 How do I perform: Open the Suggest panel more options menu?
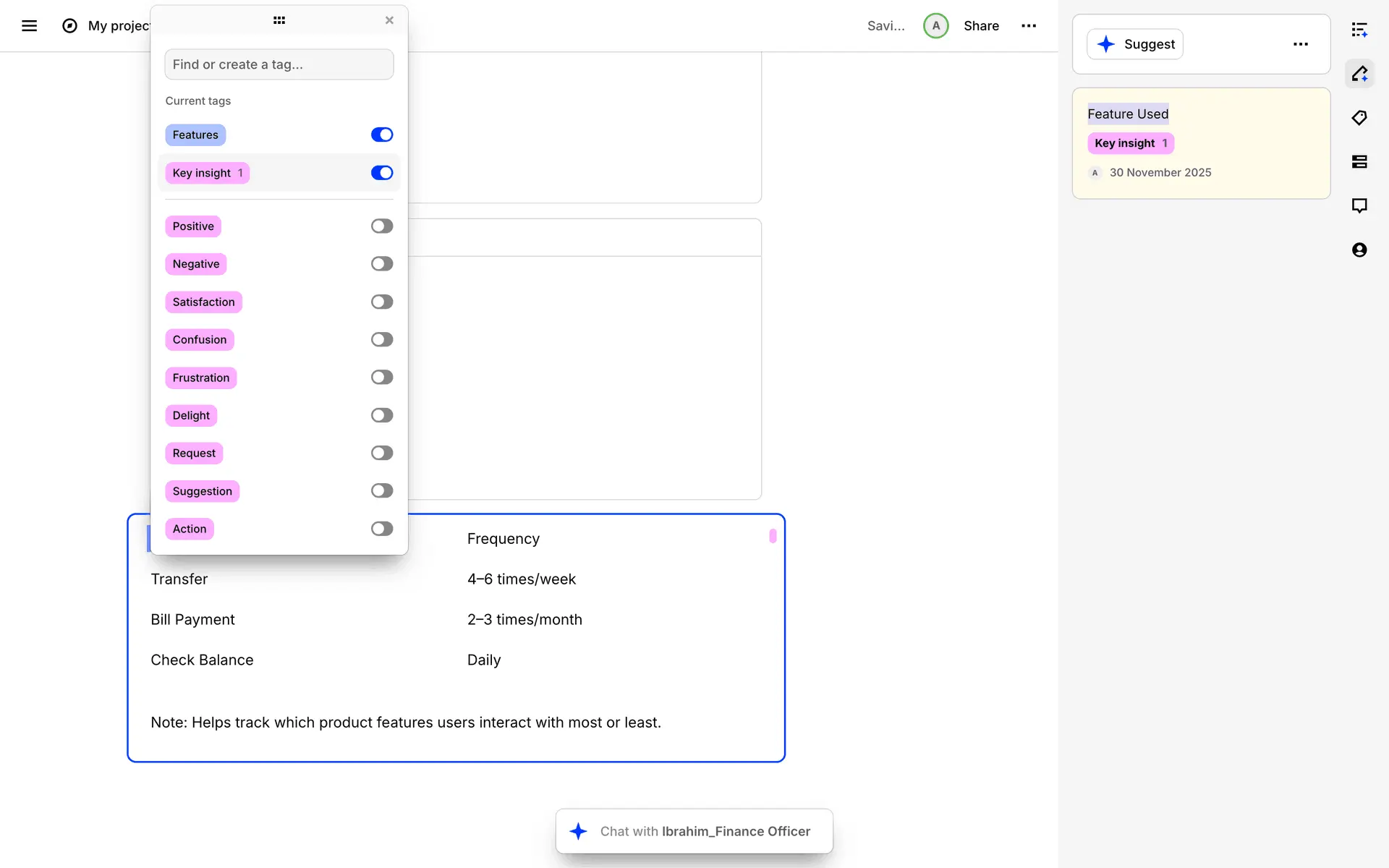click(x=1300, y=44)
